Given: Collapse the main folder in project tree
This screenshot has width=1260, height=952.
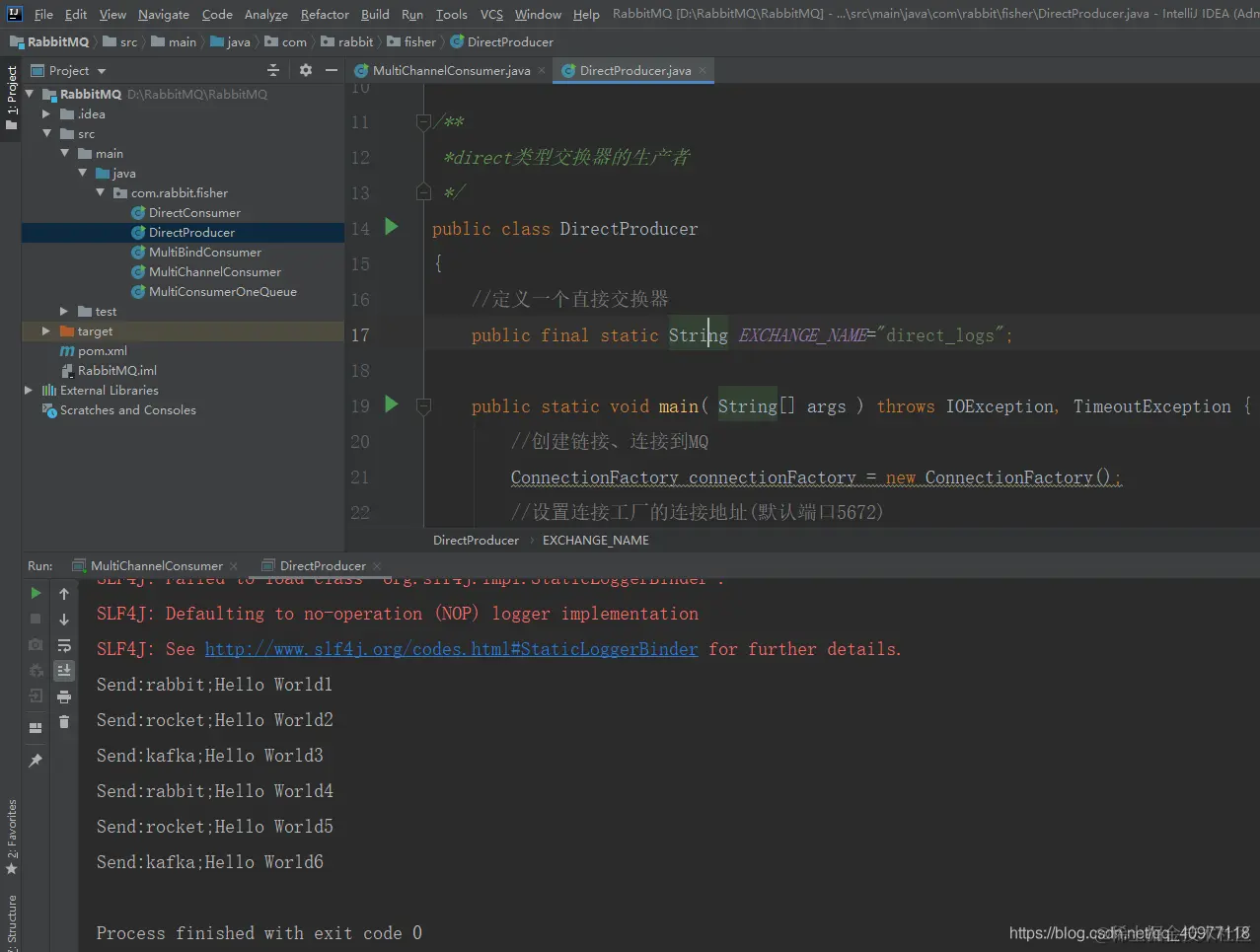Looking at the screenshot, I should click(x=64, y=153).
